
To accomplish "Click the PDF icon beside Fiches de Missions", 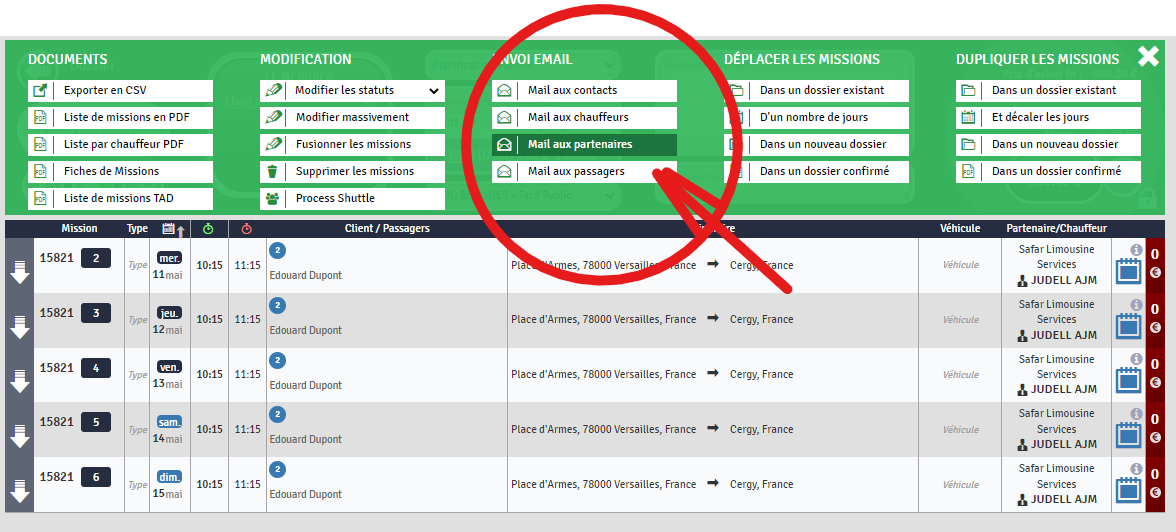I will (41, 171).
